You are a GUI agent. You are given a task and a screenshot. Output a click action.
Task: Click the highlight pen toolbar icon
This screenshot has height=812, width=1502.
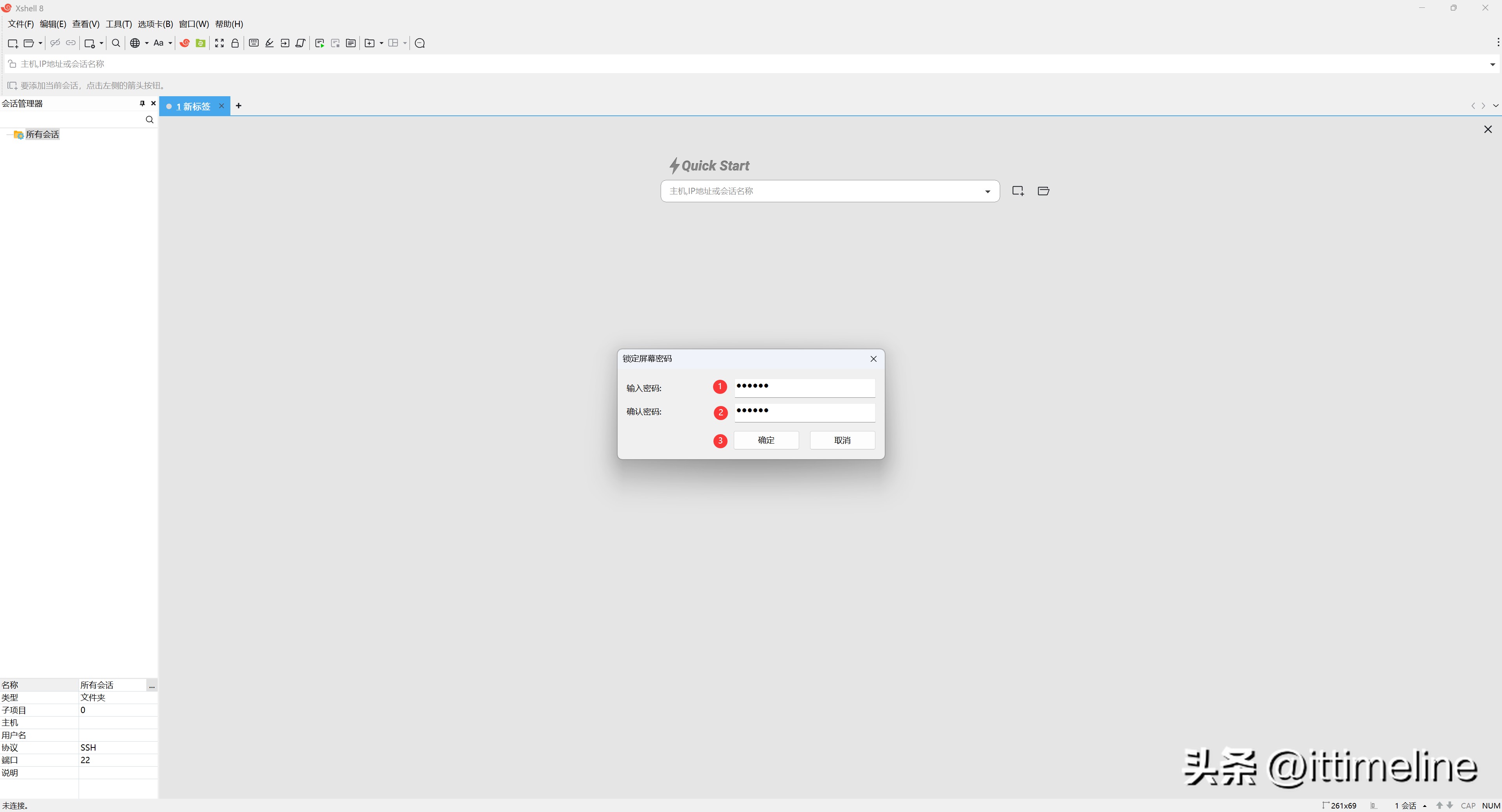(269, 43)
